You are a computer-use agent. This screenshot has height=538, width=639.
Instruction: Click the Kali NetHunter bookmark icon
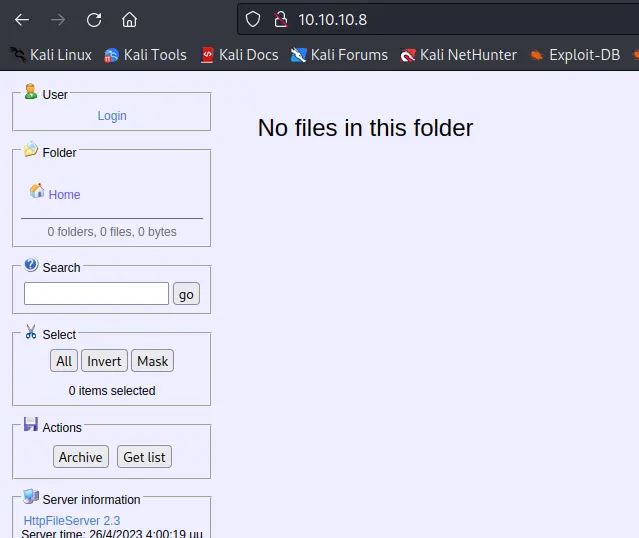pos(408,55)
